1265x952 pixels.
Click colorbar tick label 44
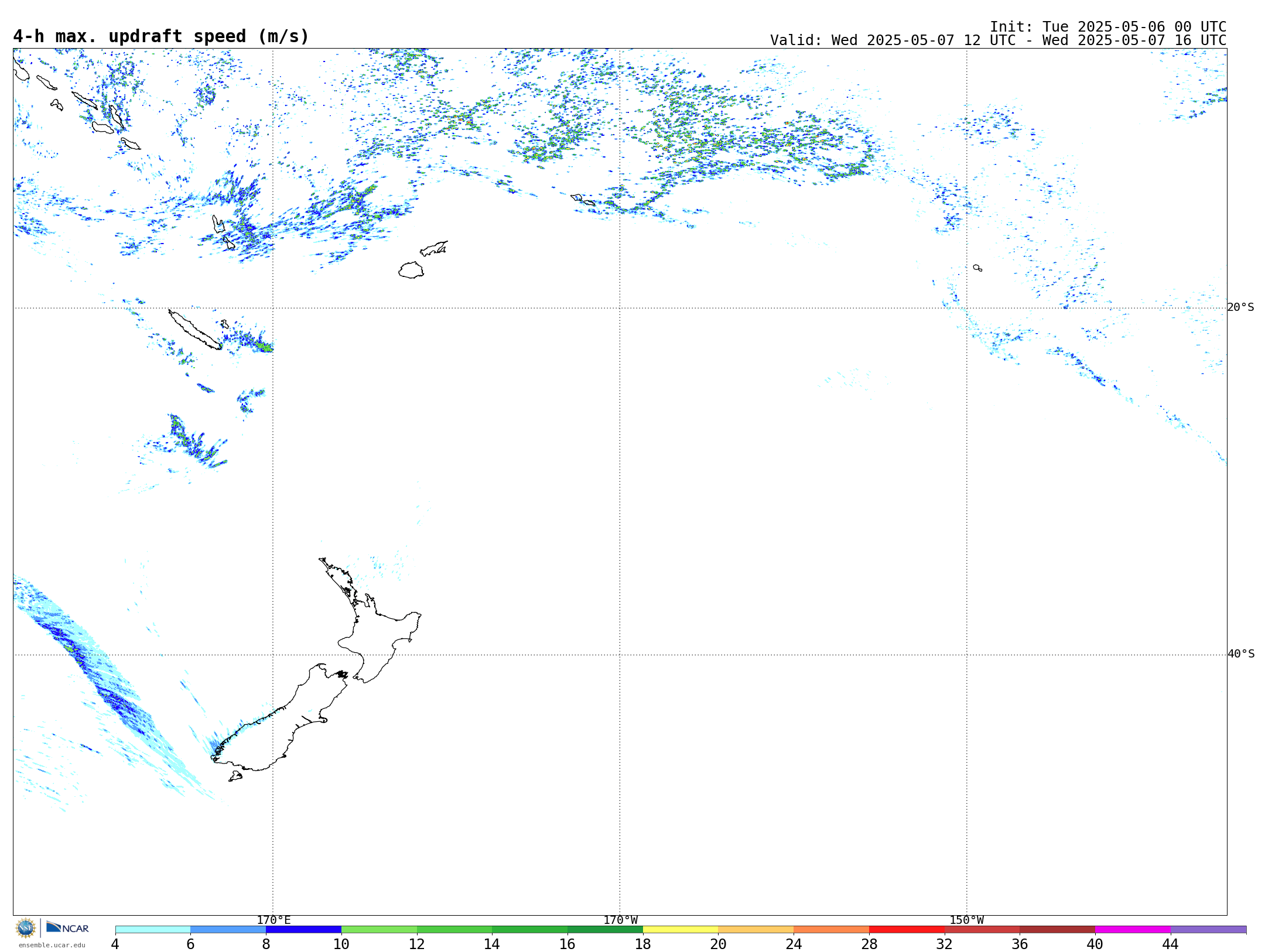tap(1171, 944)
